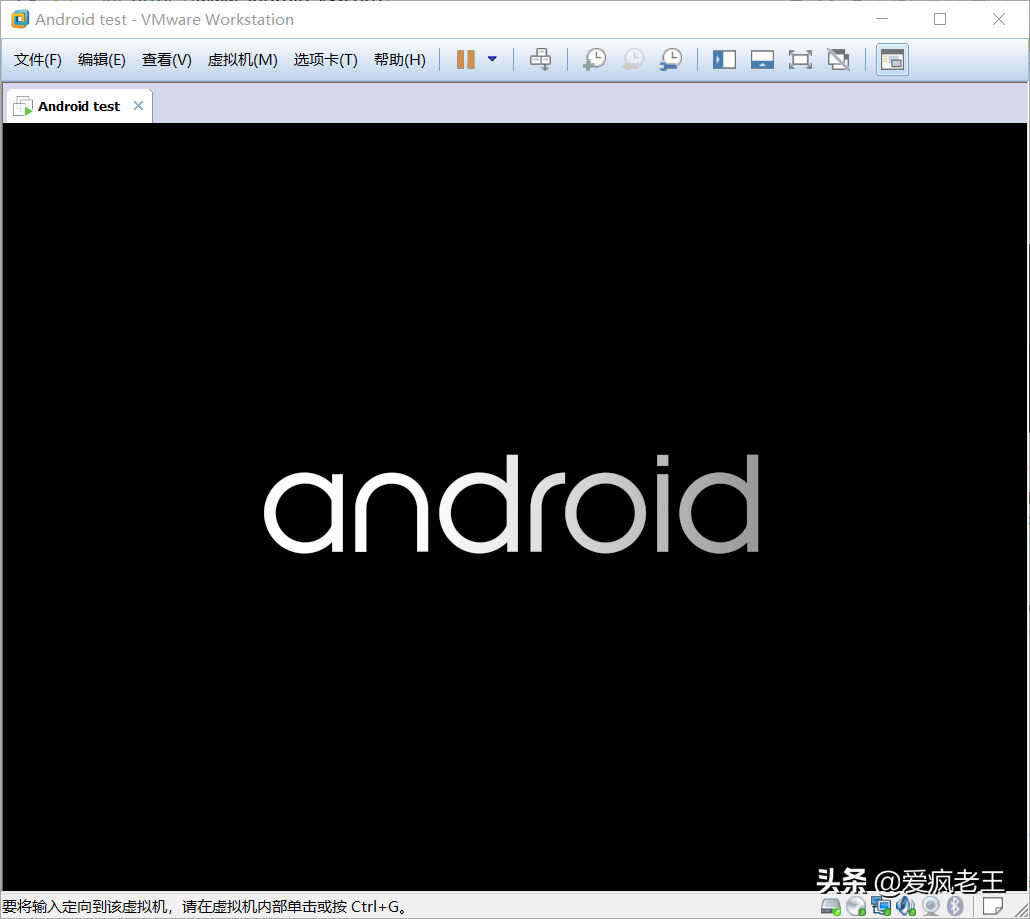Revert the virtual machine to its snapshot
The width and height of the screenshot is (1030, 919).
coord(633,60)
